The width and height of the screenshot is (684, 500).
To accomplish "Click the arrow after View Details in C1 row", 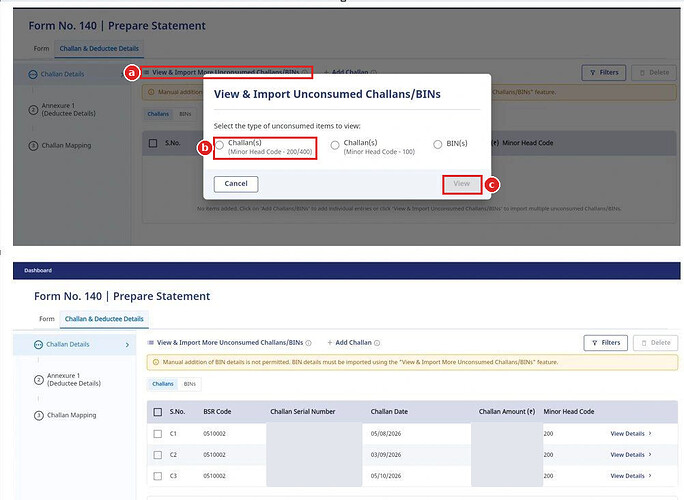I will tap(650, 434).
